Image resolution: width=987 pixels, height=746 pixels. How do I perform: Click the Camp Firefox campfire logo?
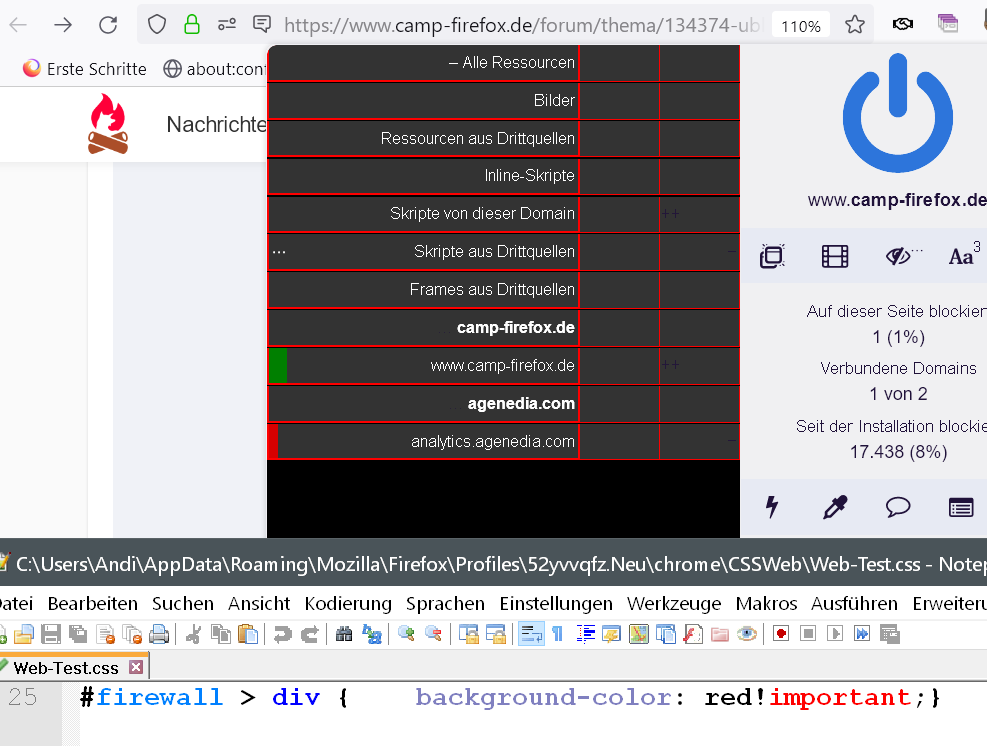108,124
